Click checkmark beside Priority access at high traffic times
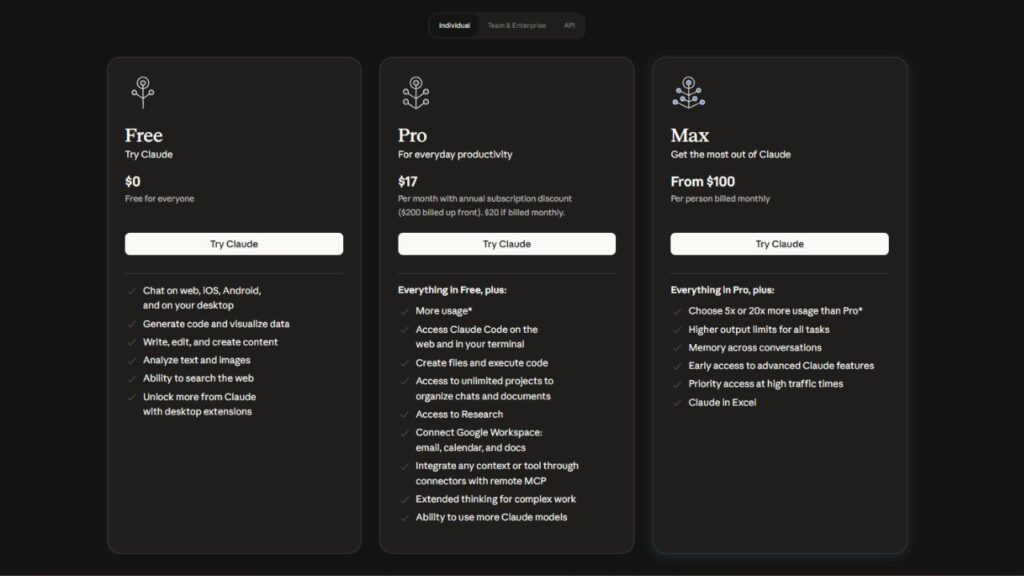The height and width of the screenshot is (576, 1024). [x=677, y=384]
